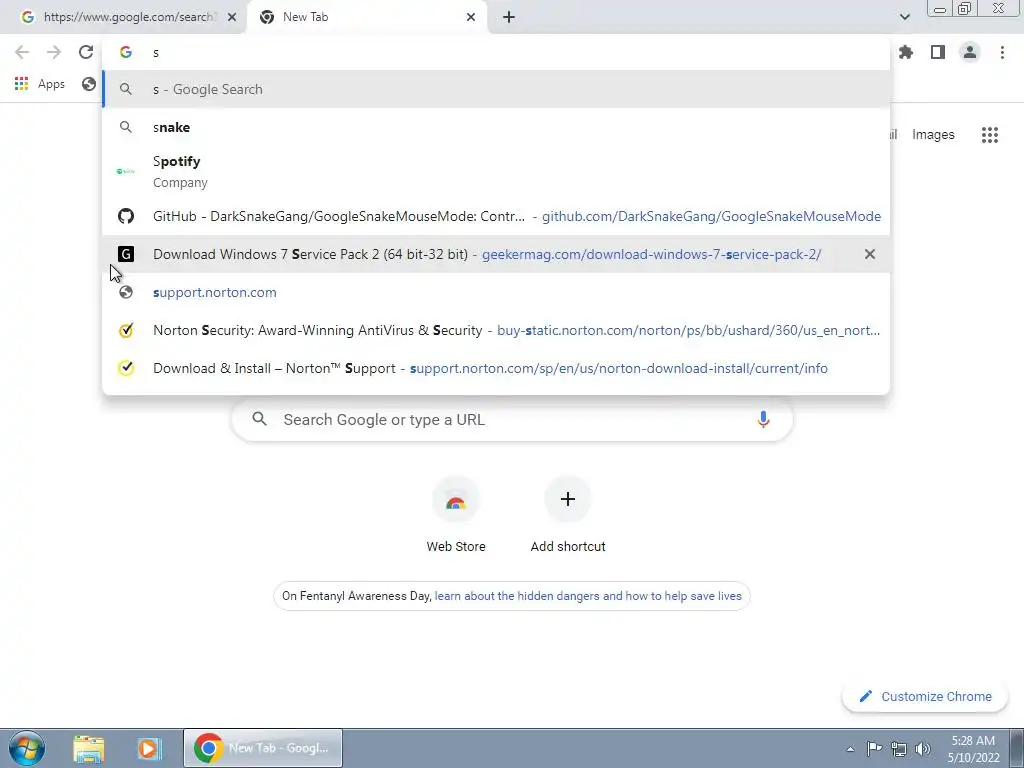Viewport: 1024px width, 768px height.
Task: Open a new tab with plus
Action: point(509,17)
